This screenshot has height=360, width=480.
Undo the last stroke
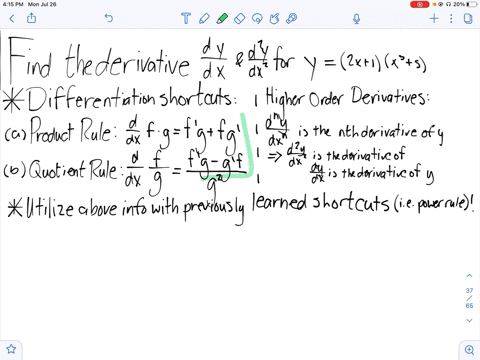109,18
